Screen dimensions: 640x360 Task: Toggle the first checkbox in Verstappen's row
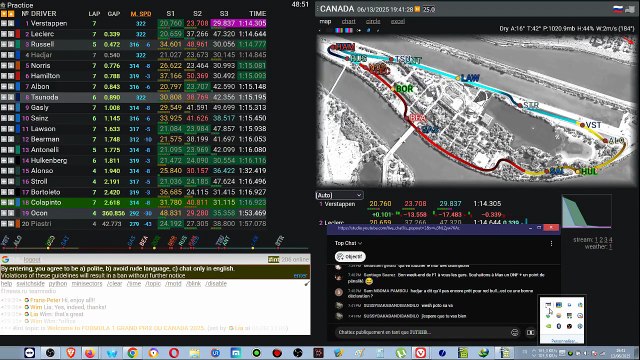4,23
